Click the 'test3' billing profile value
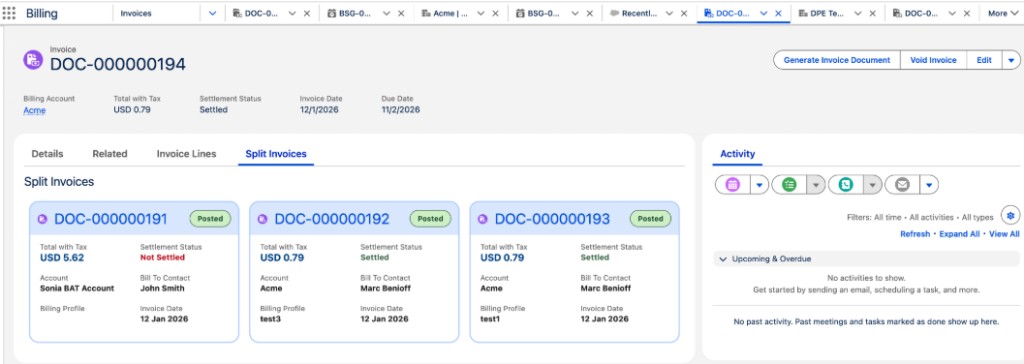Viewport: 1024px width, 364px height. pos(270,319)
